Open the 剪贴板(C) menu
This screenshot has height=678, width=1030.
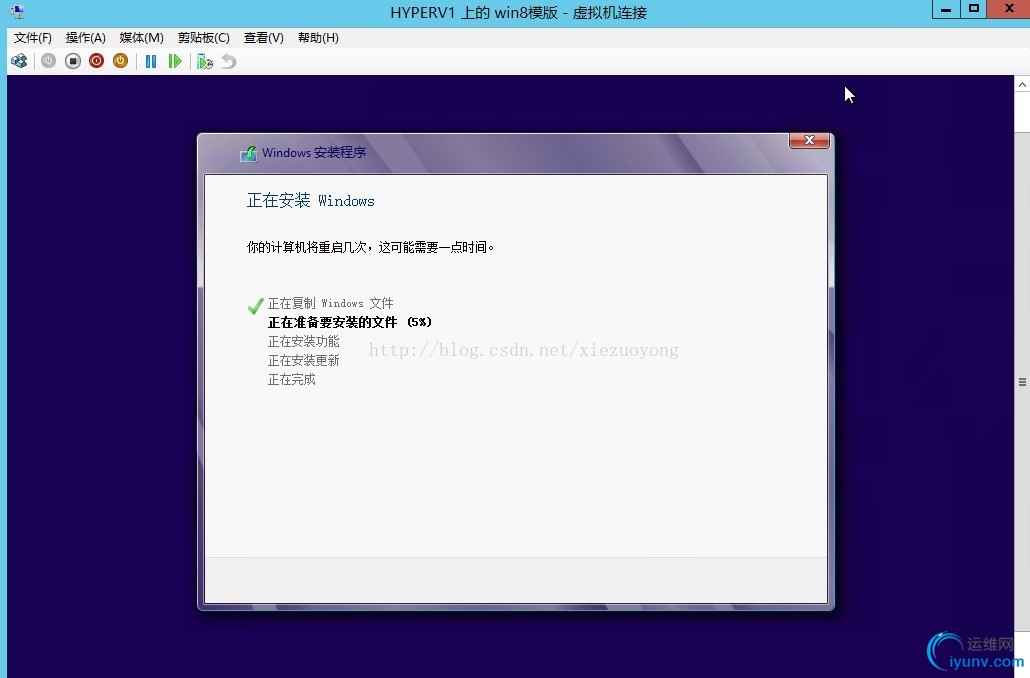tap(204, 38)
